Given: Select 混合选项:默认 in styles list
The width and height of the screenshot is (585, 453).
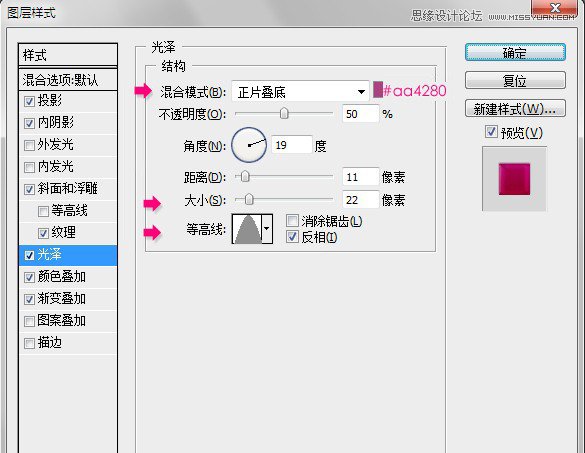Looking at the screenshot, I should [68, 80].
